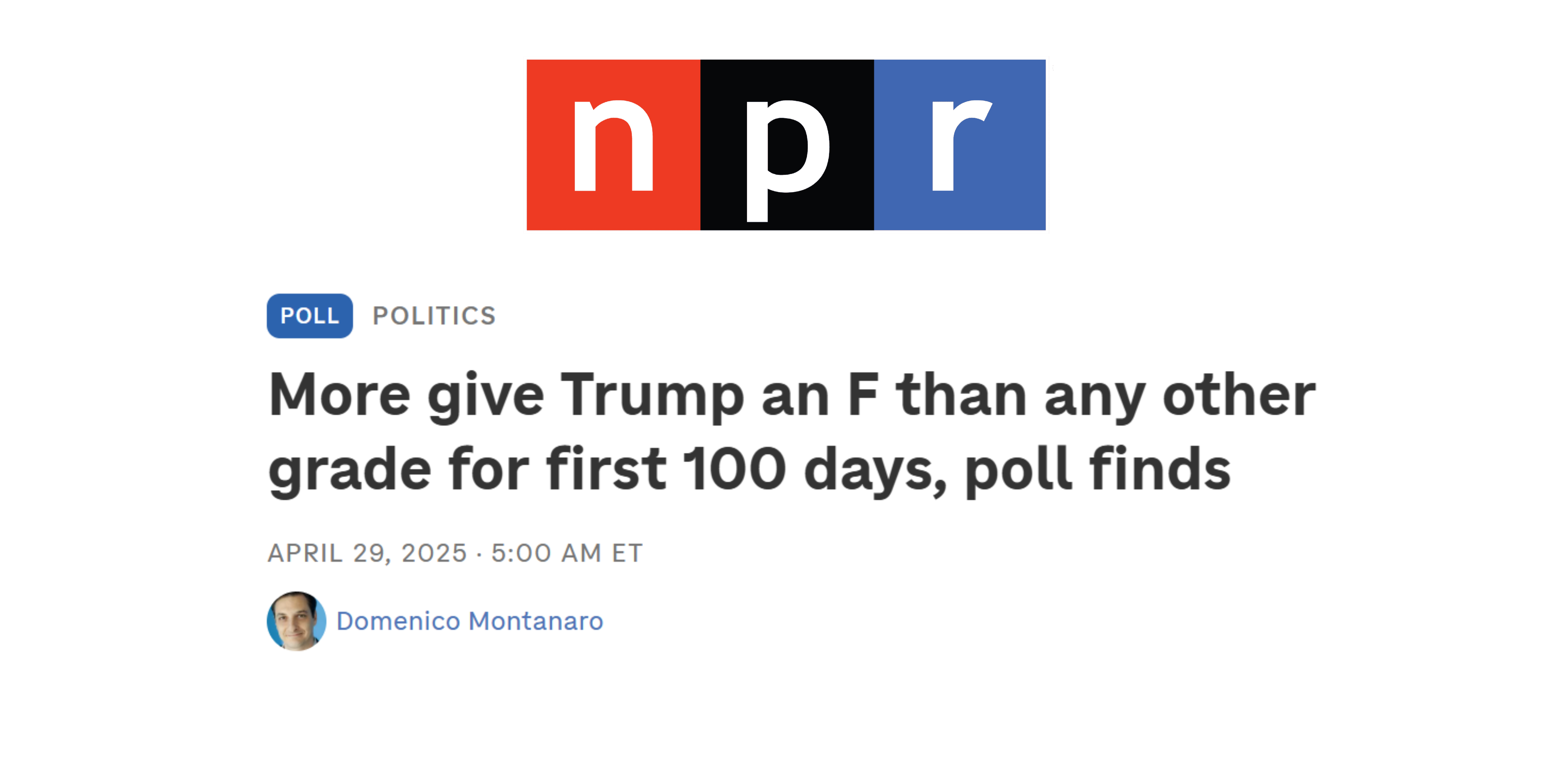The width and height of the screenshot is (1568, 784).
Task: Click the black 'p' block of NPR logo
Action: 787,145
